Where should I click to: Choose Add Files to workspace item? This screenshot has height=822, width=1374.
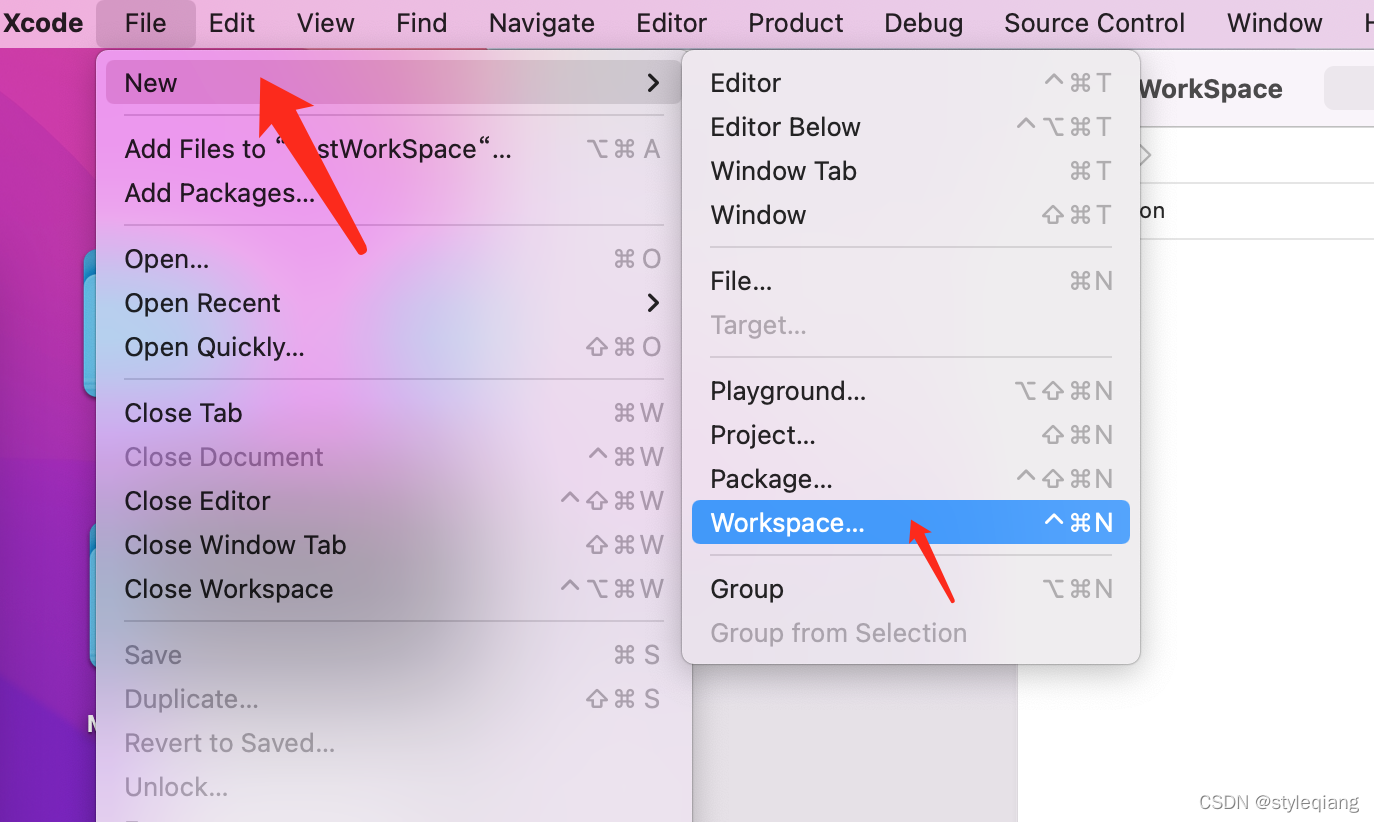393,149
